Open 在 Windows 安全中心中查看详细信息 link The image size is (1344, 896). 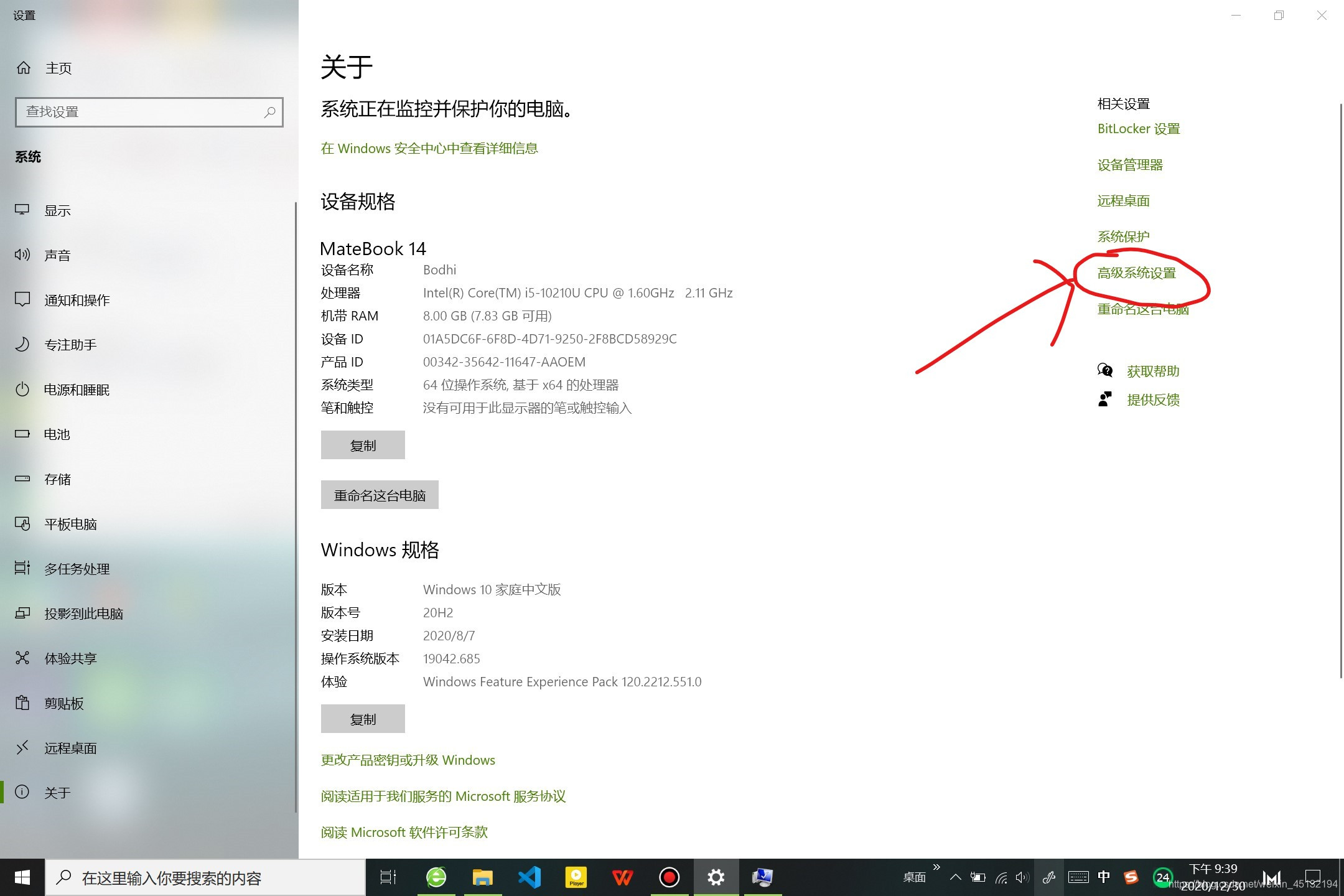click(x=429, y=148)
